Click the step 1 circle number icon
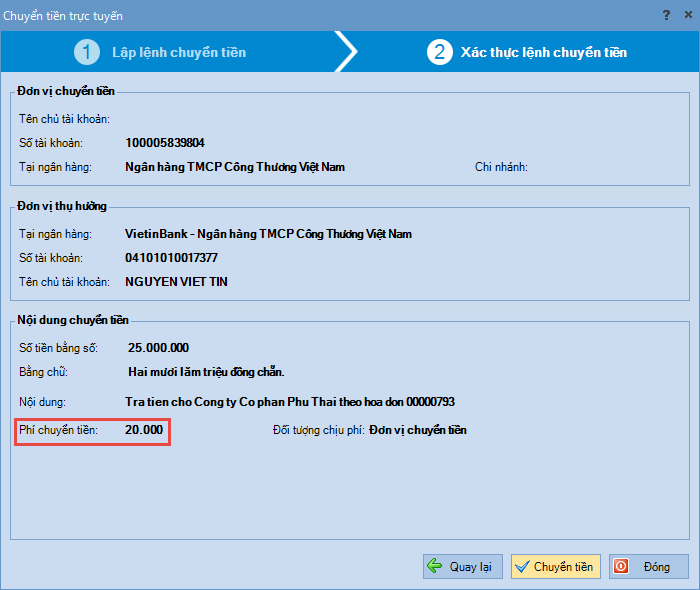The image size is (700, 590). [87, 52]
